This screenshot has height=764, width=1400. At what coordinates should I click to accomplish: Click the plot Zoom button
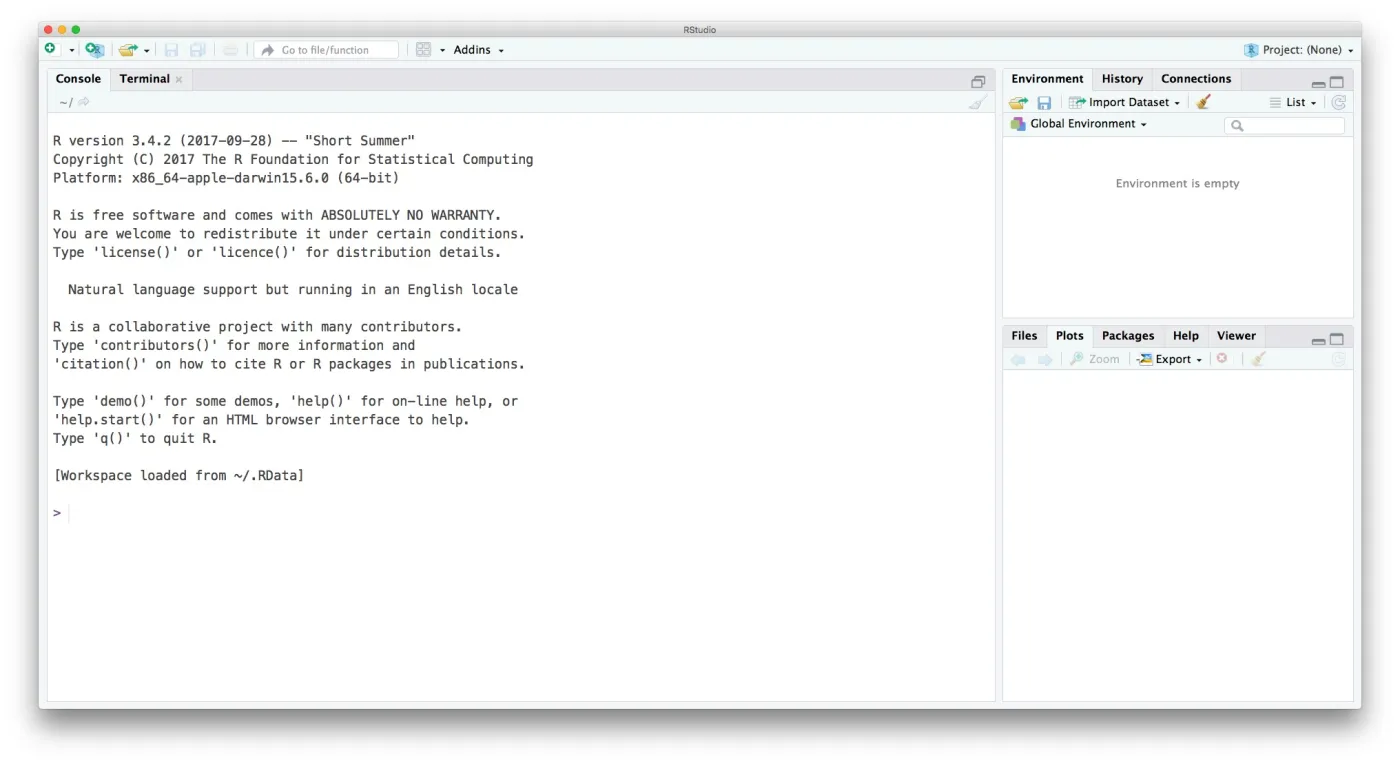[1094, 359]
